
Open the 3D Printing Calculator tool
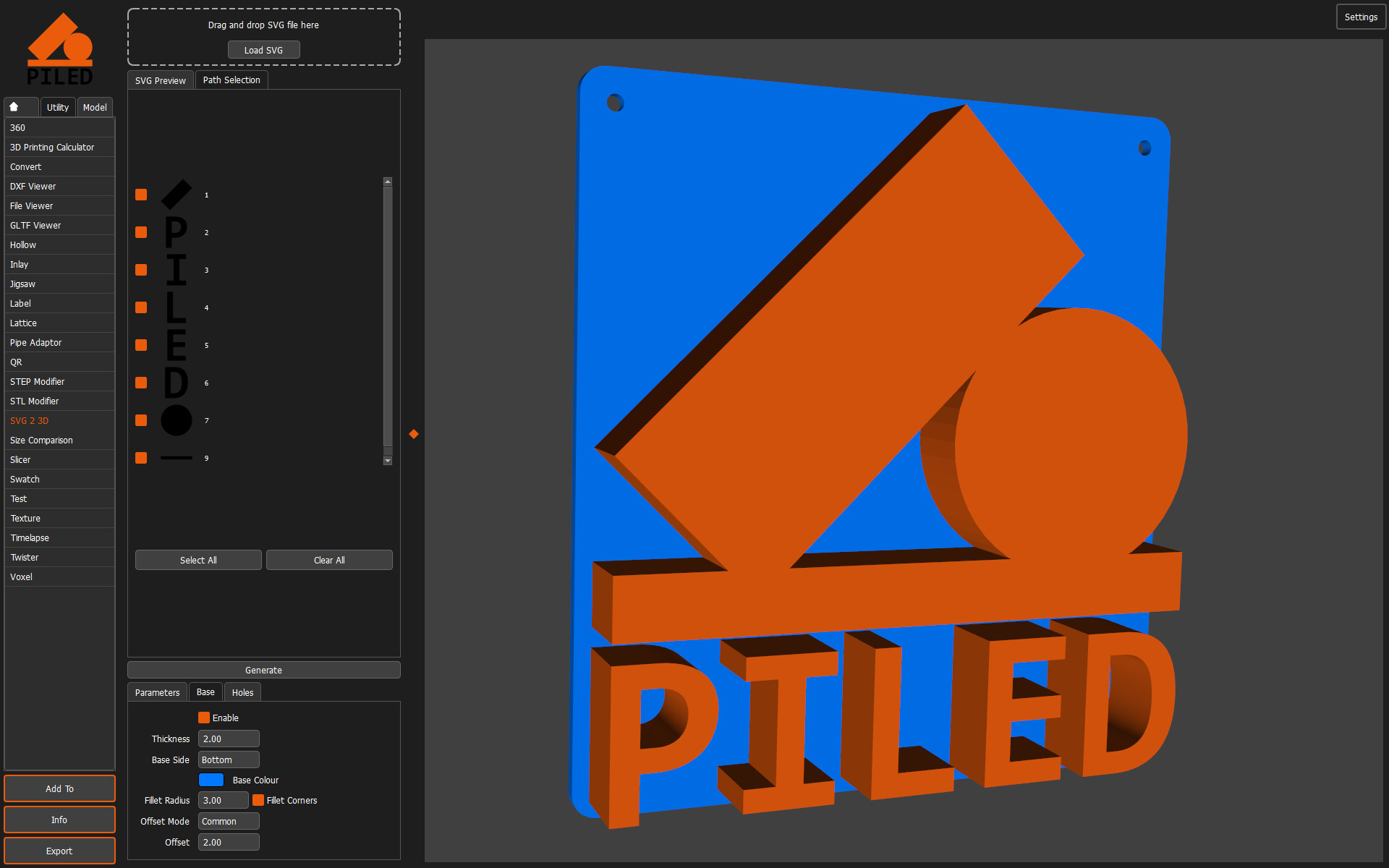[59, 147]
